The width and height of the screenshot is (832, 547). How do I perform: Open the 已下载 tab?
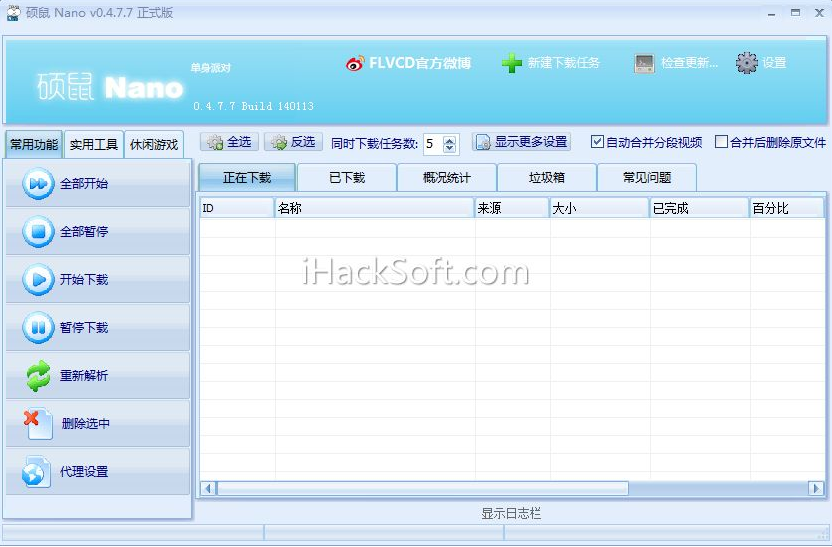(x=347, y=177)
